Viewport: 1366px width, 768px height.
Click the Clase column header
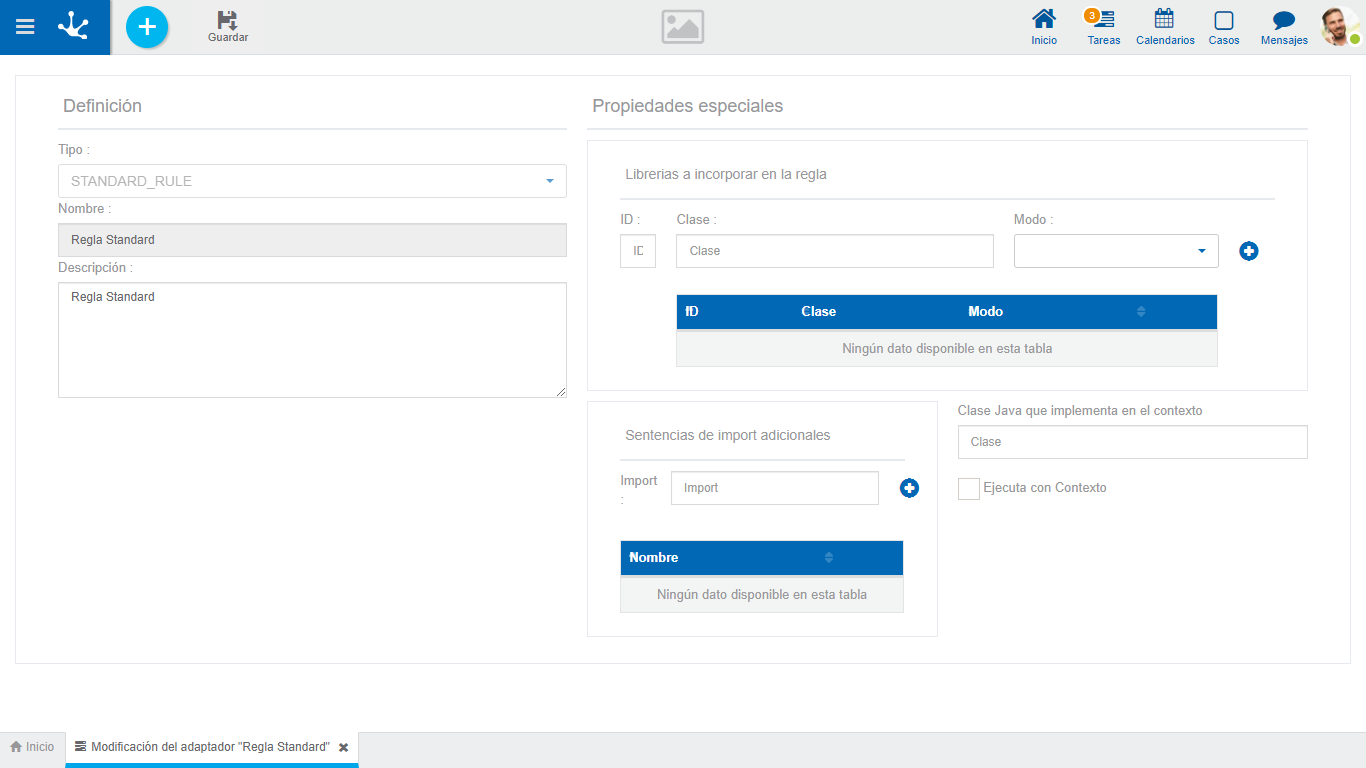(818, 312)
